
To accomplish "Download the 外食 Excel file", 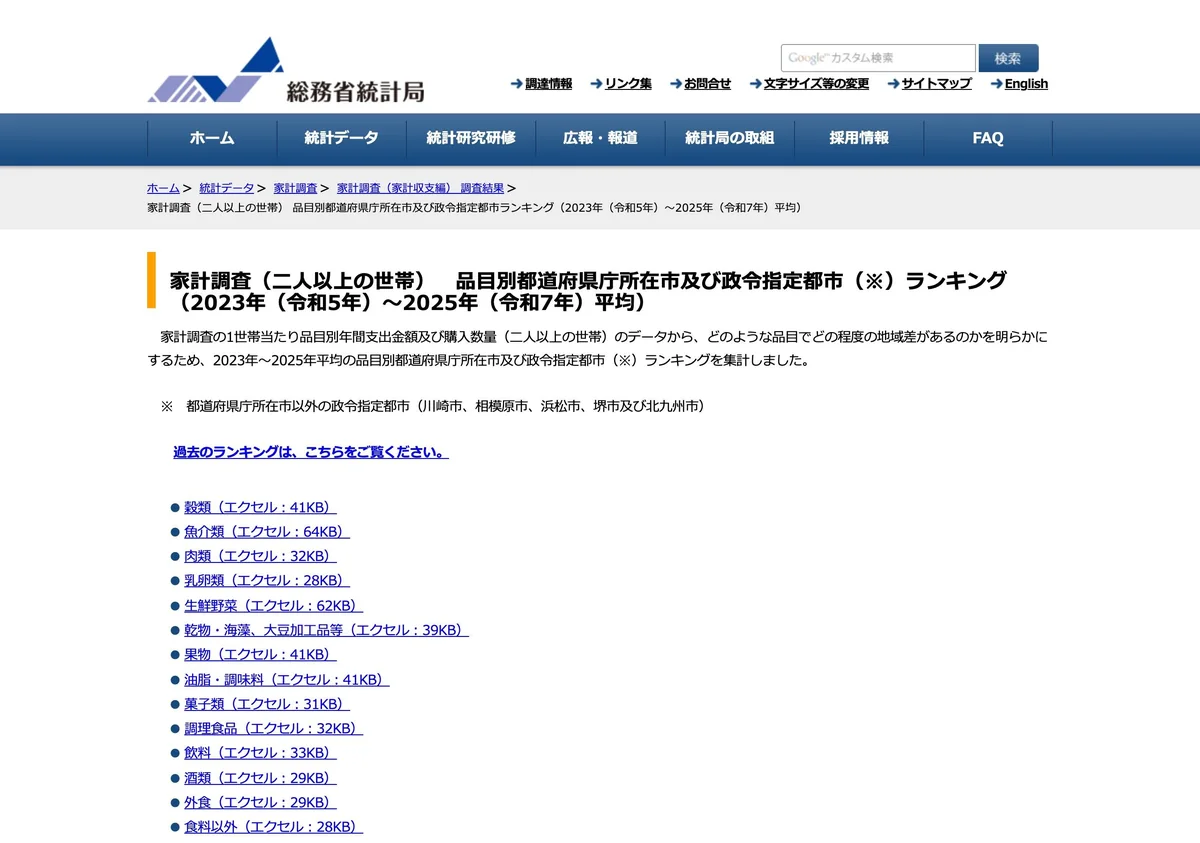I will pos(260,802).
